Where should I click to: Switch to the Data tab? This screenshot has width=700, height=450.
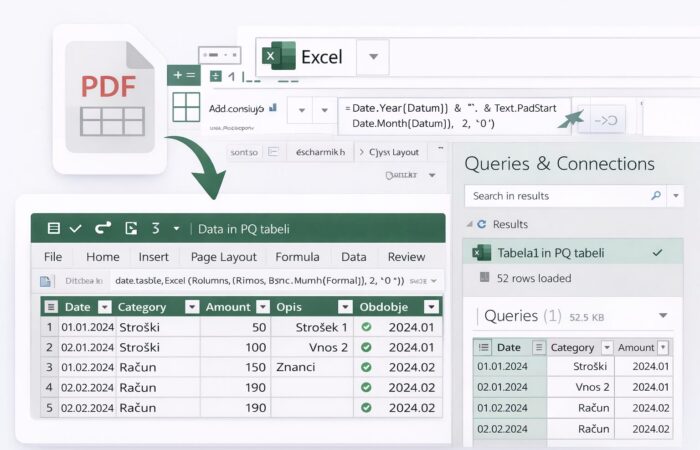[354, 257]
